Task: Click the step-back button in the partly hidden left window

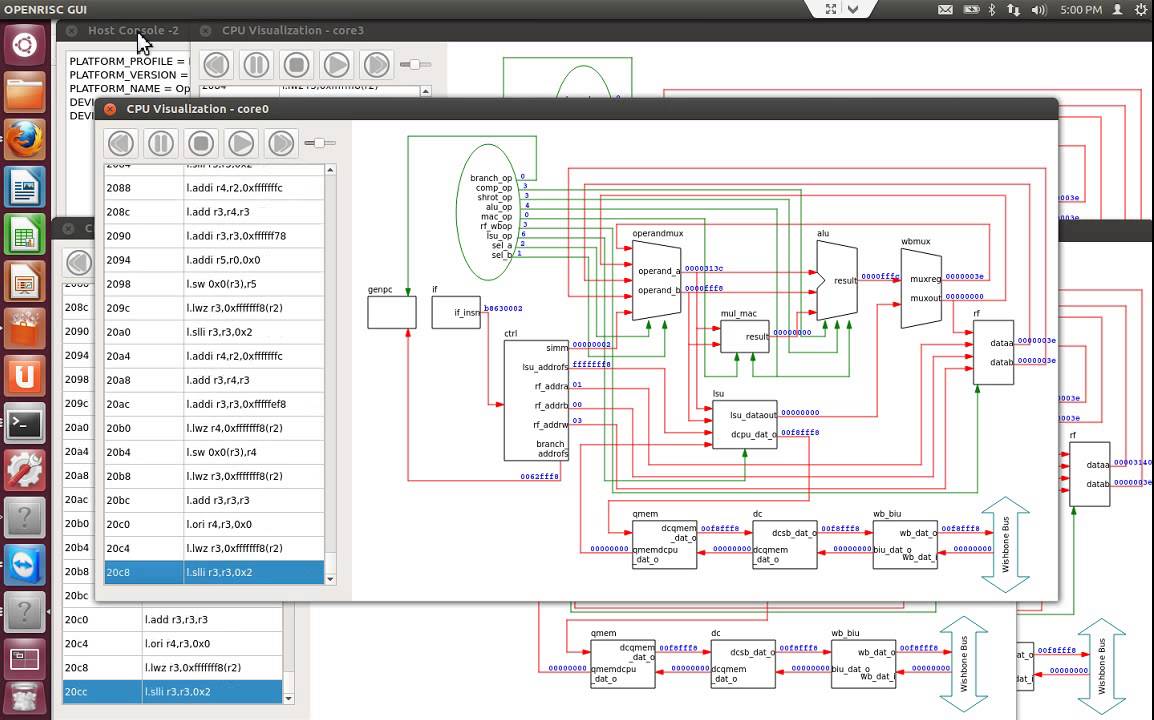Action: (x=79, y=263)
